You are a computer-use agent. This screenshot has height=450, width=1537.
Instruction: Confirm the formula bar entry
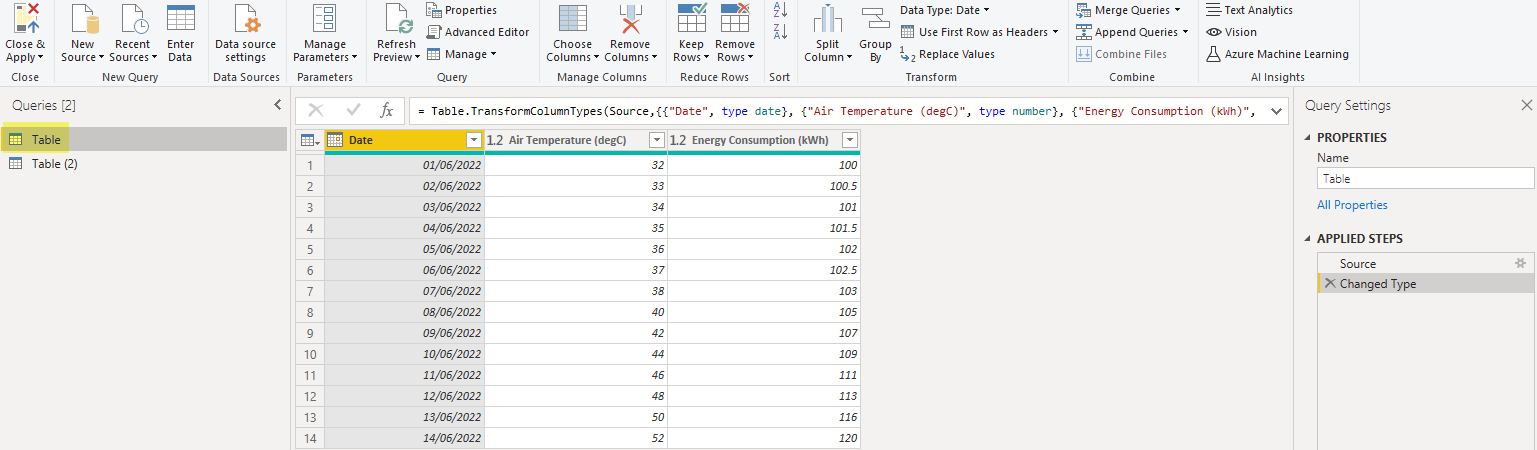click(353, 111)
